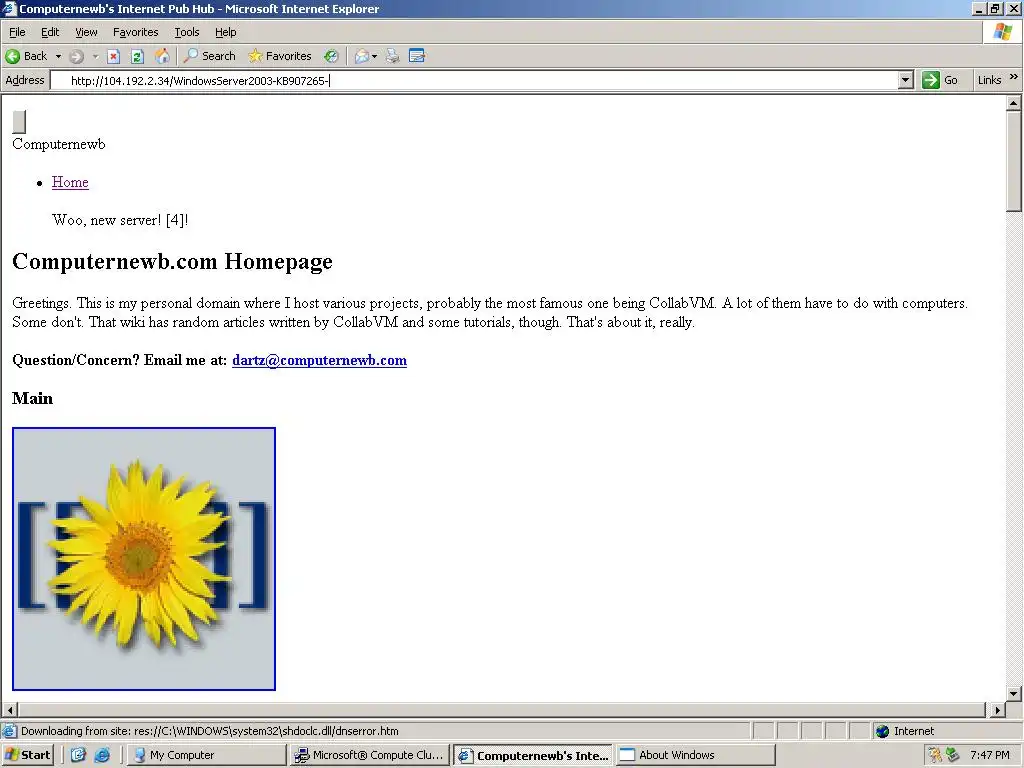
Task: Click the Main section heading
Action: [33, 398]
